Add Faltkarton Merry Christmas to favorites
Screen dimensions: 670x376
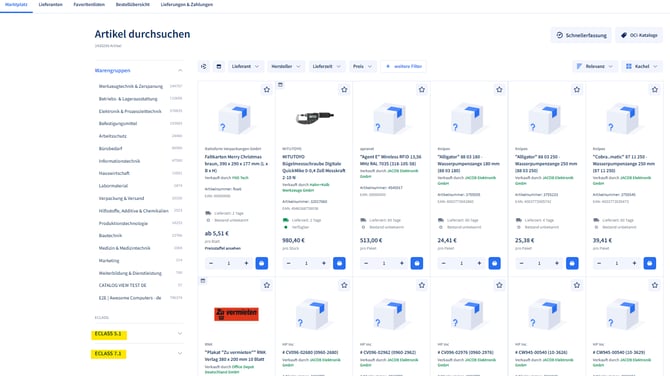tap(267, 90)
